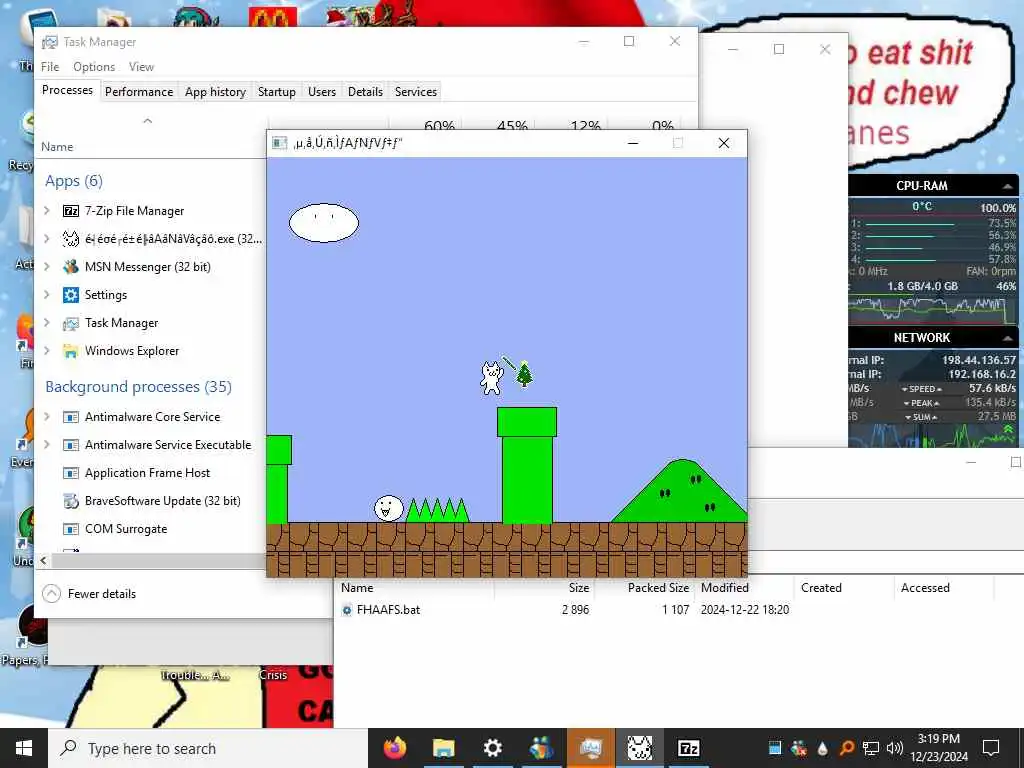Open the File menu in Task Manager
Screen dimensions: 1024x768
pos(50,67)
